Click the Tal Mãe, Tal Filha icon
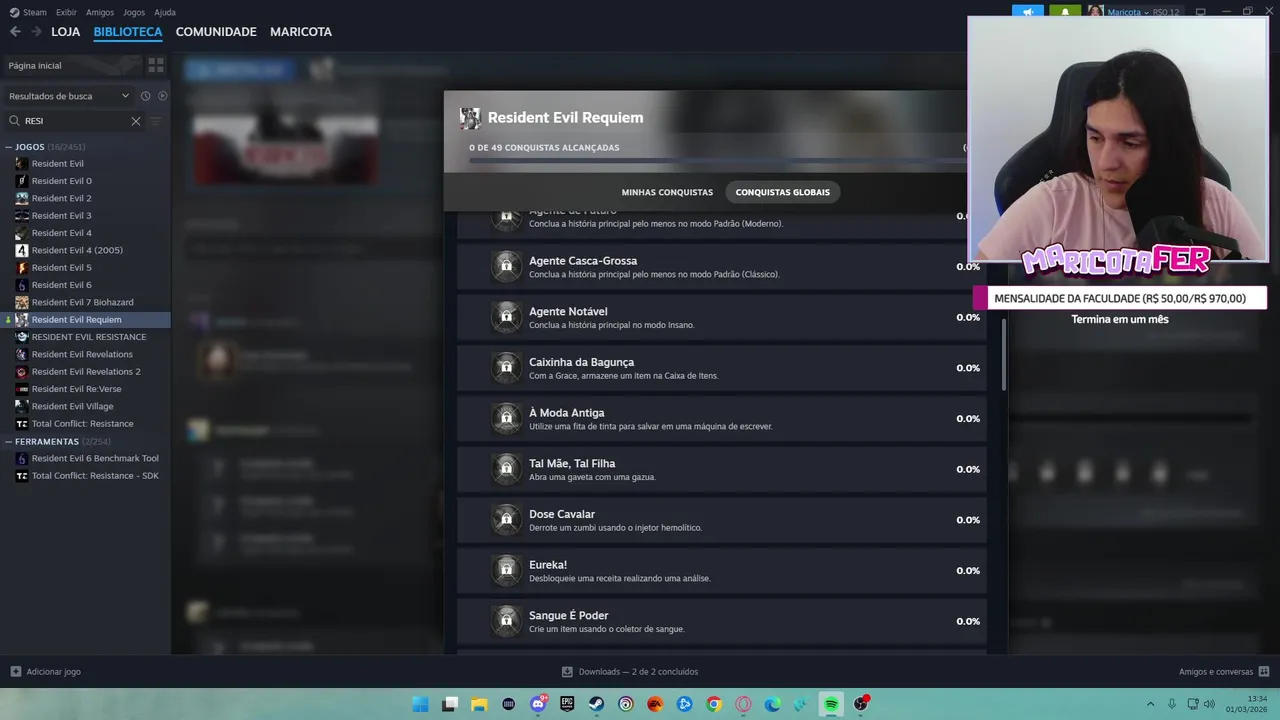The image size is (1280, 720). pyautogui.click(x=506, y=469)
